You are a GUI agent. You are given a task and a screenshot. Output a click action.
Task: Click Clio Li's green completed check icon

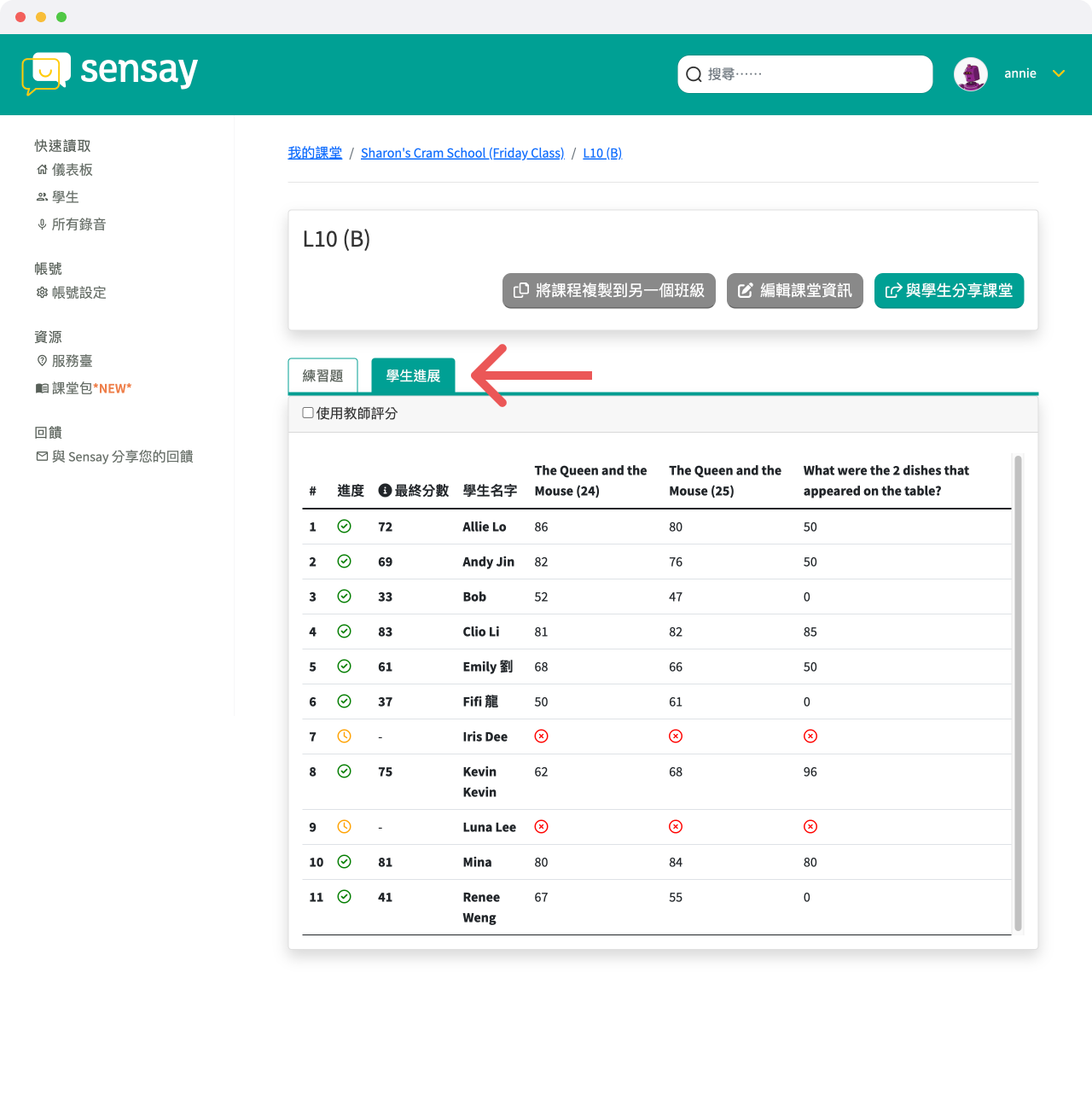(x=345, y=632)
